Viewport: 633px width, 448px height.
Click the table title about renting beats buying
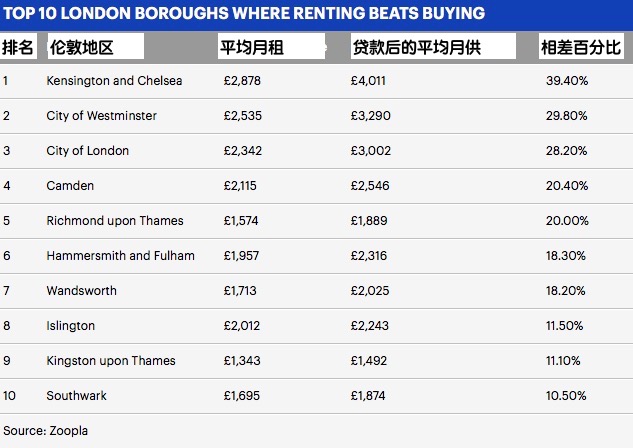pyautogui.click(x=244, y=13)
